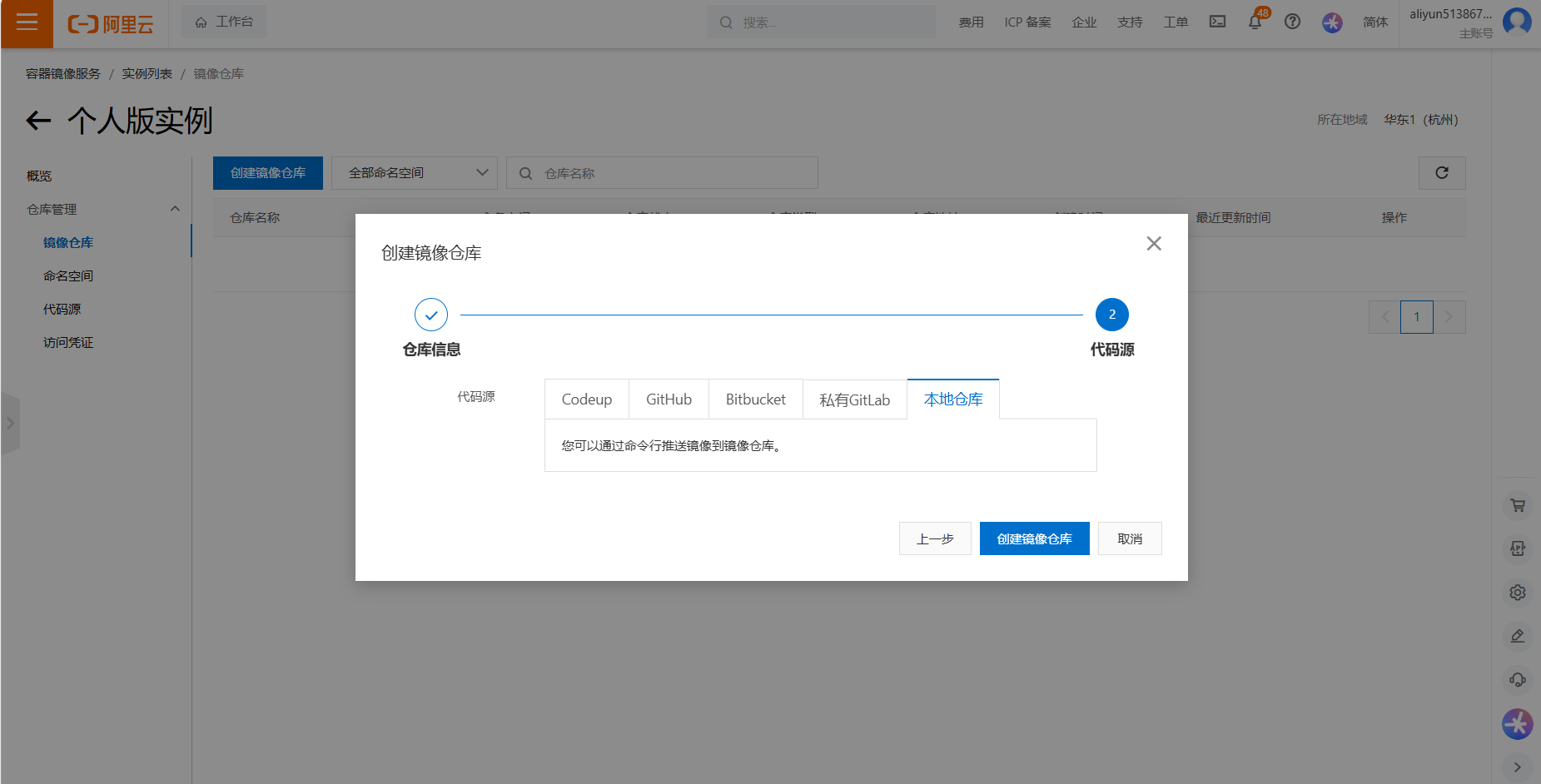Open the Cloud Shell terminal icon
The width and height of the screenshot is (1541, 784).
pos(1217,22)
